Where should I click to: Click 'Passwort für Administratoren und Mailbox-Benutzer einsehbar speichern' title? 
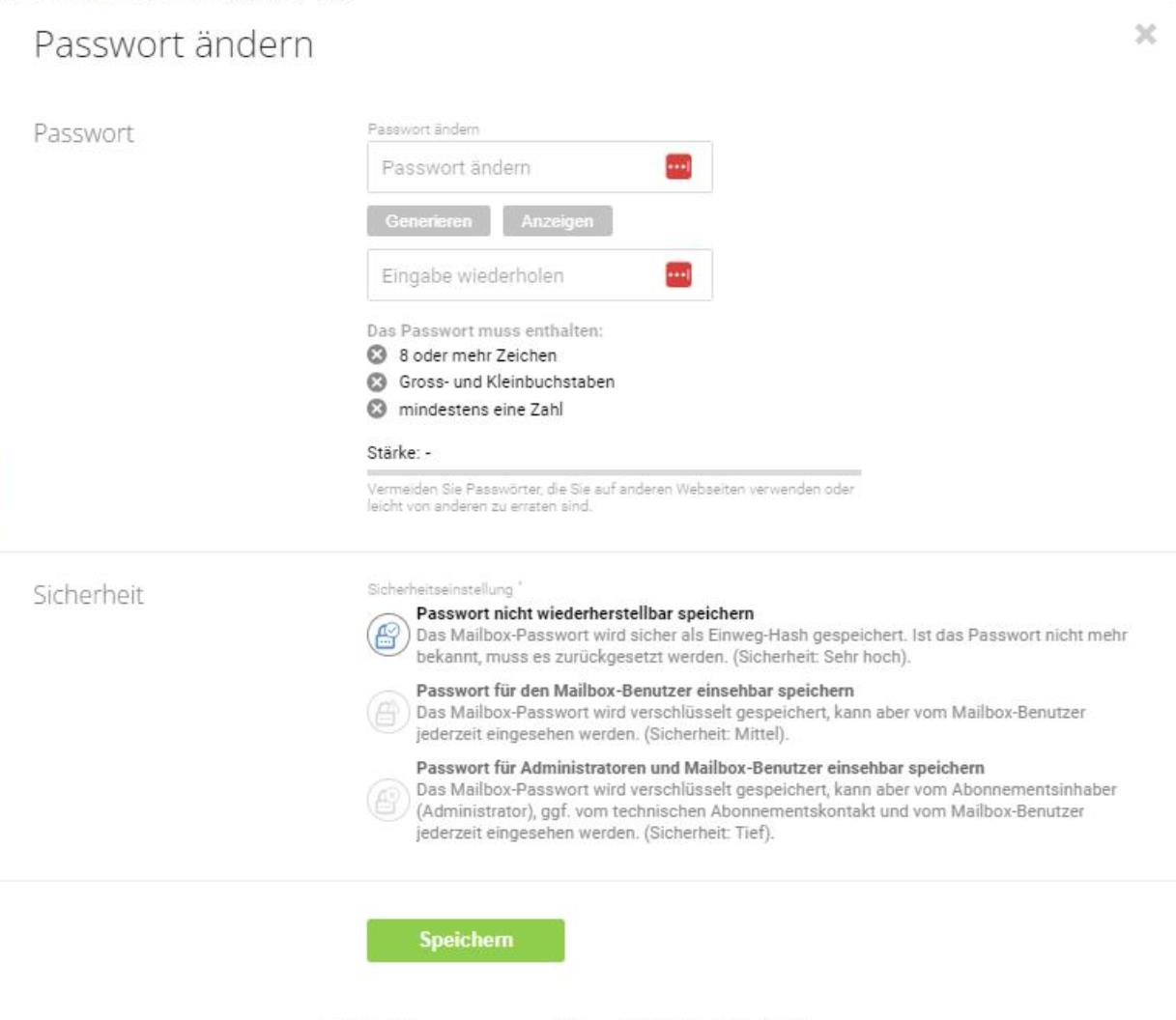point(701,768)
